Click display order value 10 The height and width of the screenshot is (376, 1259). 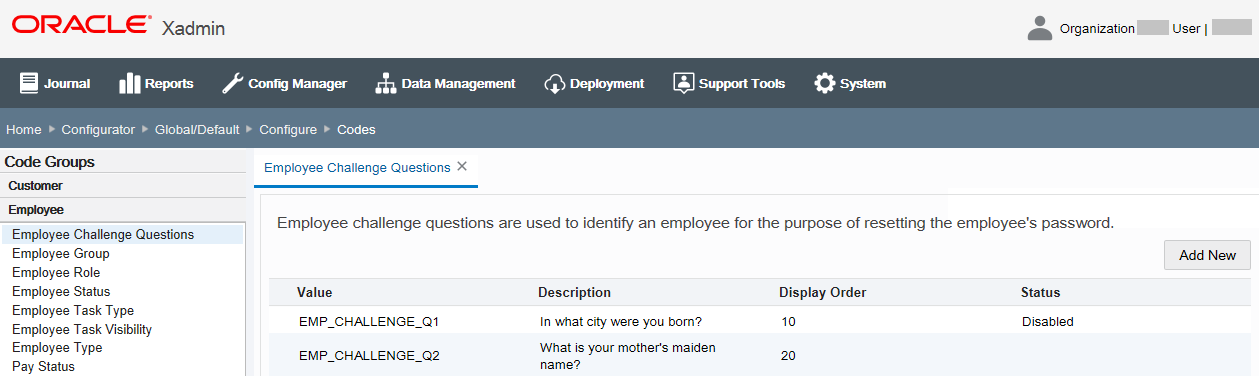click(789, 322)
